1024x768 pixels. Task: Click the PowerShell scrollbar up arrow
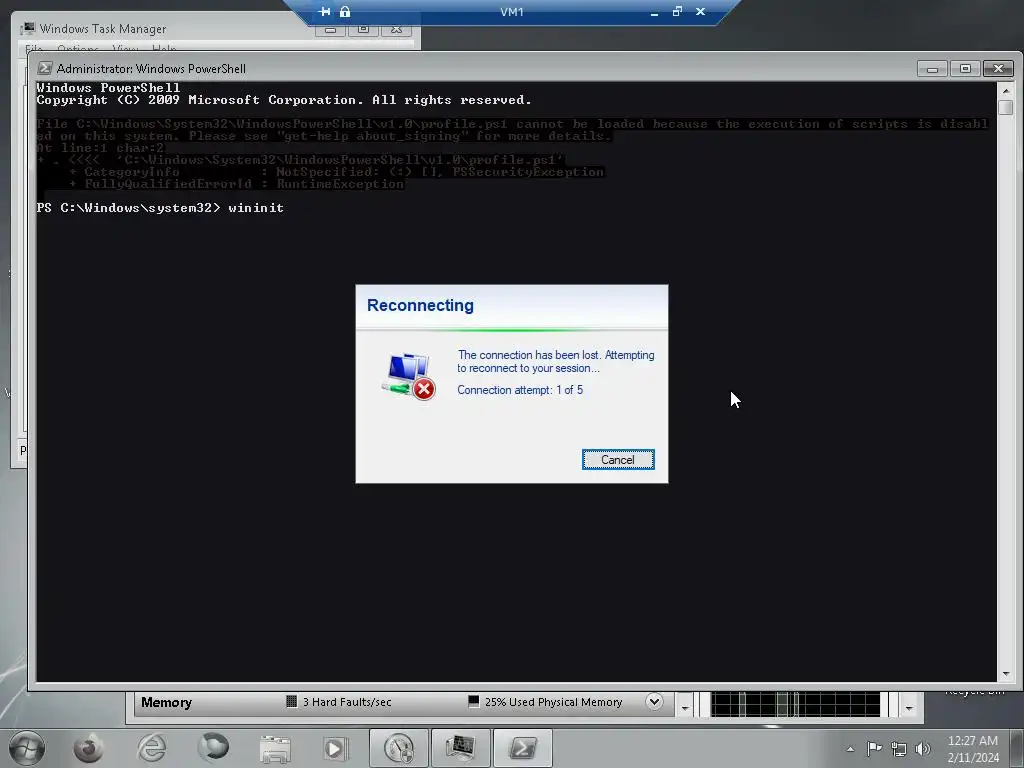pos(1006,90)
